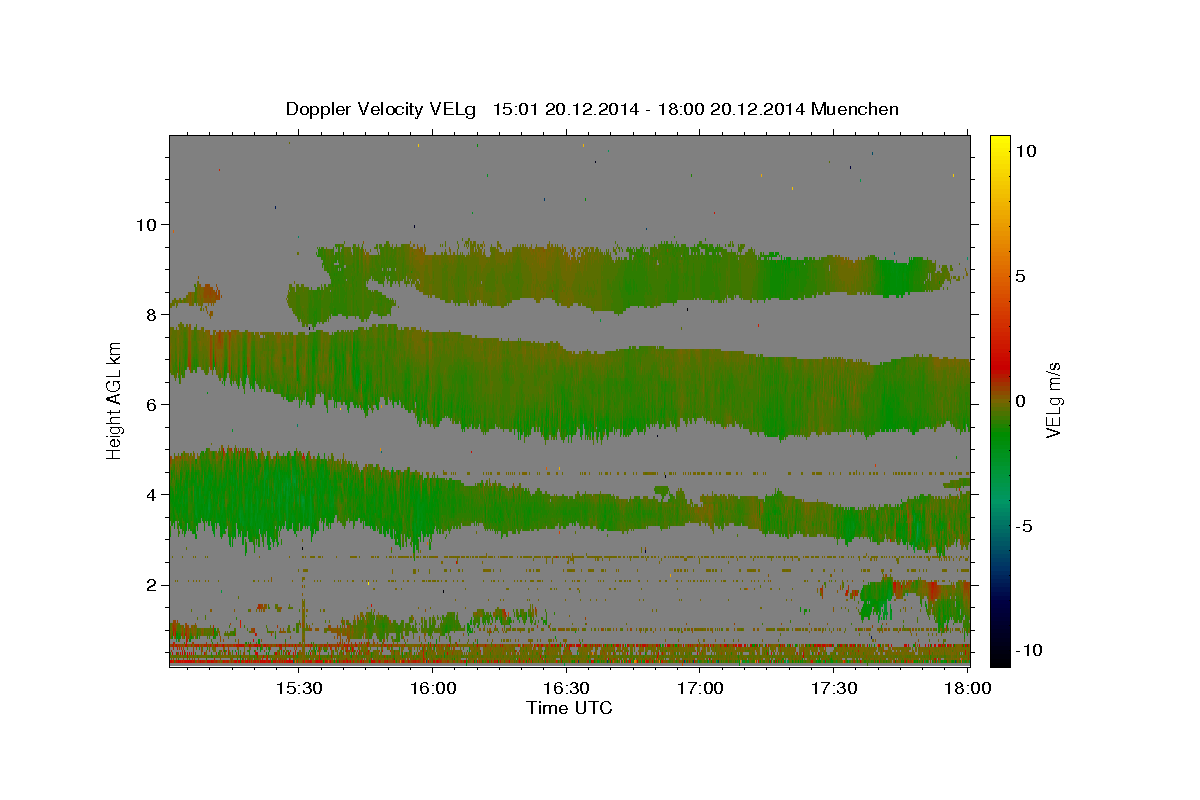Click the 'Muenchen' station name in title
The image size is (1200, 800).
[x=856, y=109]
